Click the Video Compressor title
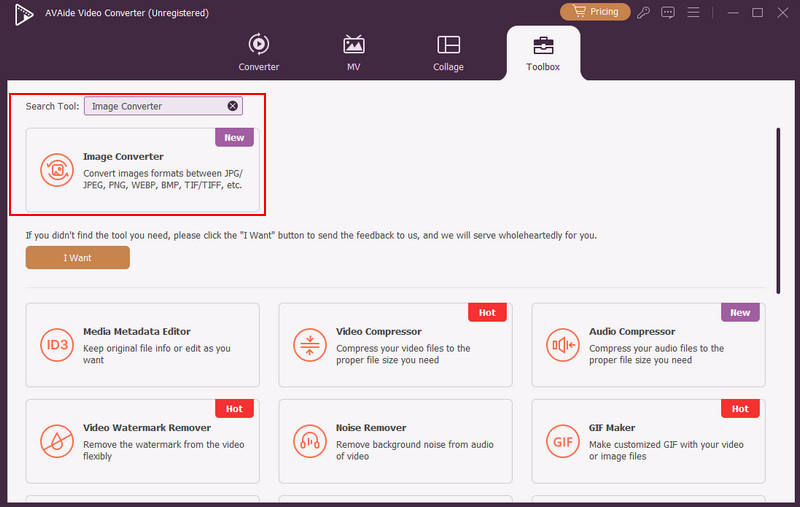Screen dimensions: 800x507 tap(379, 332)
